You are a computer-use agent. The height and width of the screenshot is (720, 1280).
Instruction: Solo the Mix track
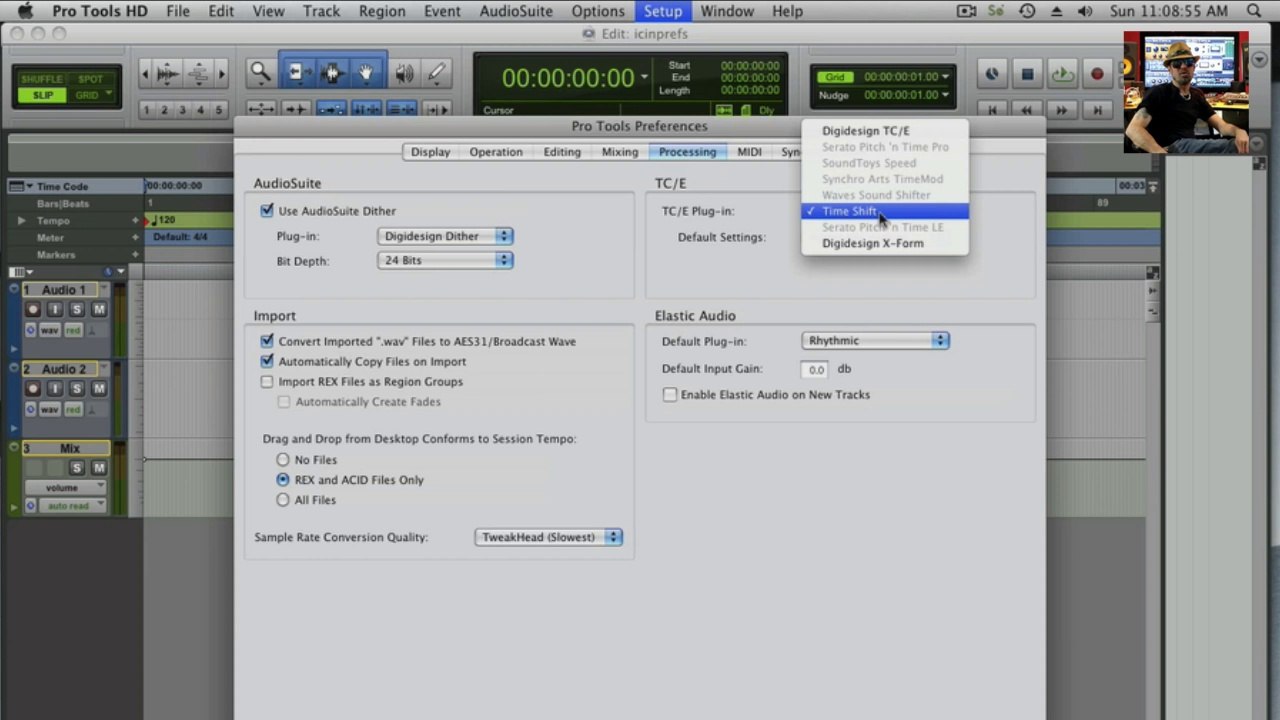tap(77, 468)
